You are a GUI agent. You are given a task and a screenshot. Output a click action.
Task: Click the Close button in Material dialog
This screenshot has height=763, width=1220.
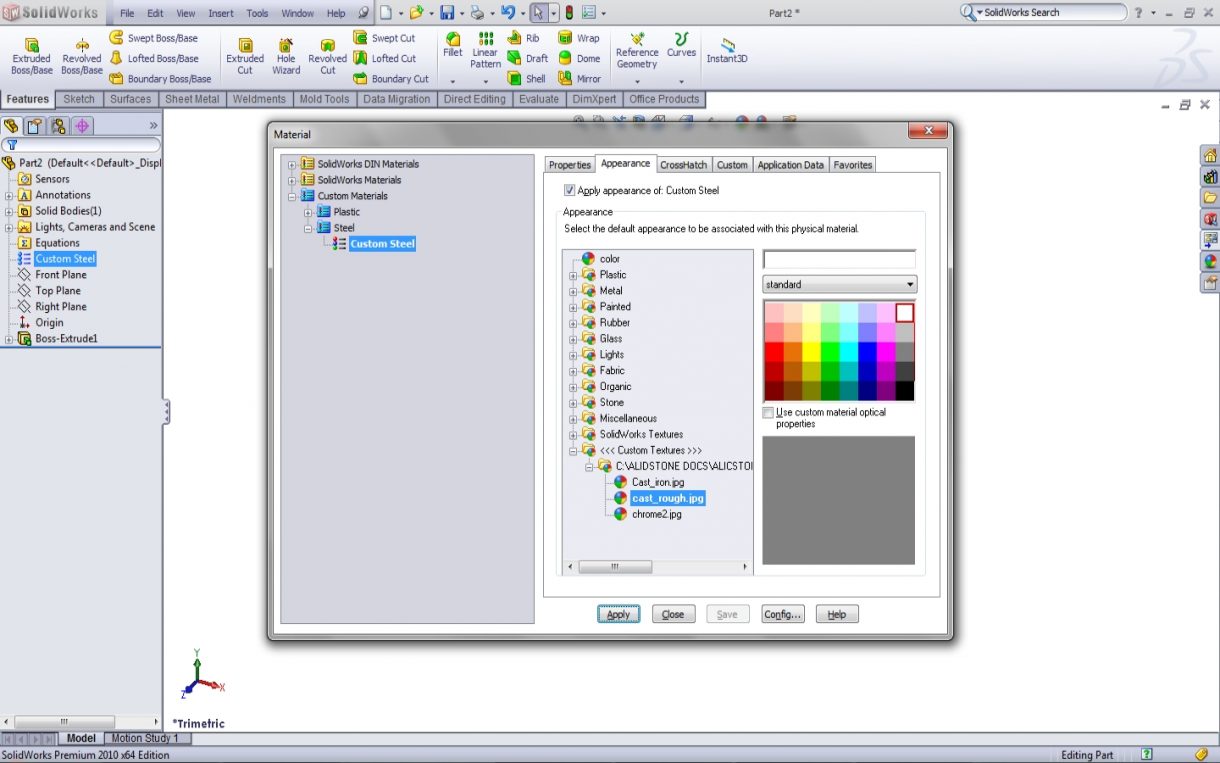pyautogui.click(x=673, y=614)
